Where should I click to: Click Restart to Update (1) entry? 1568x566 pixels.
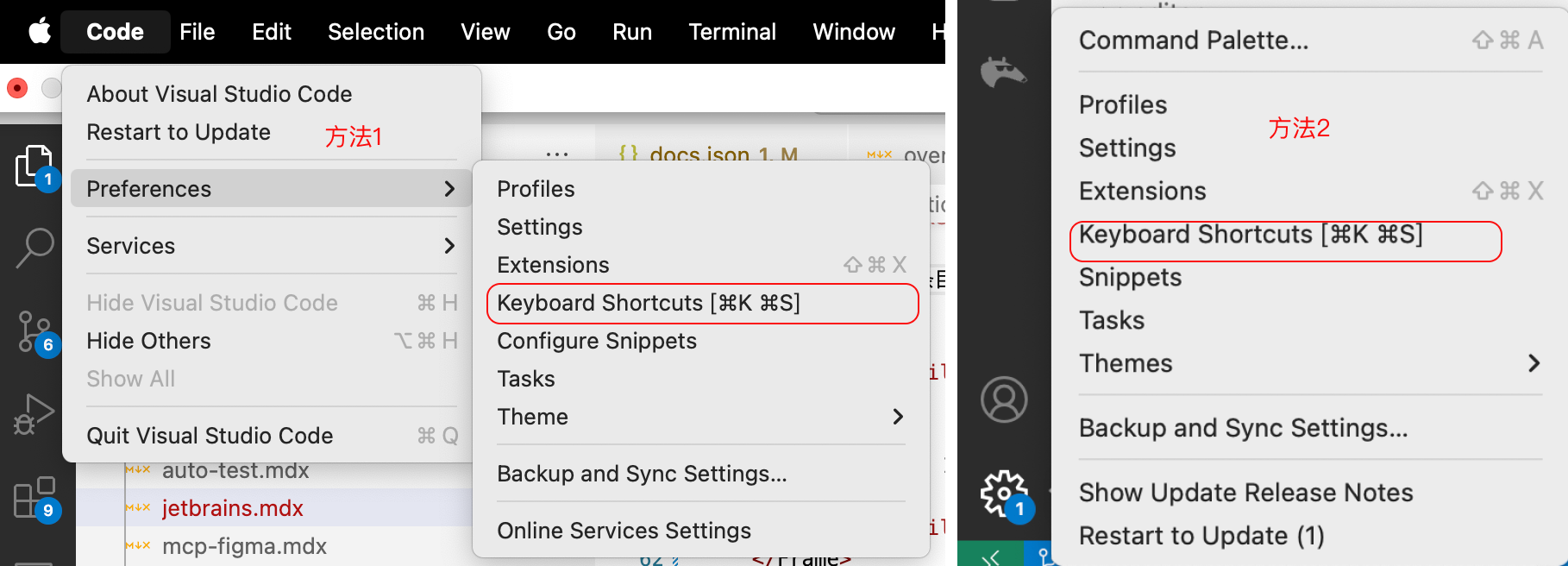click(1201, 536)
